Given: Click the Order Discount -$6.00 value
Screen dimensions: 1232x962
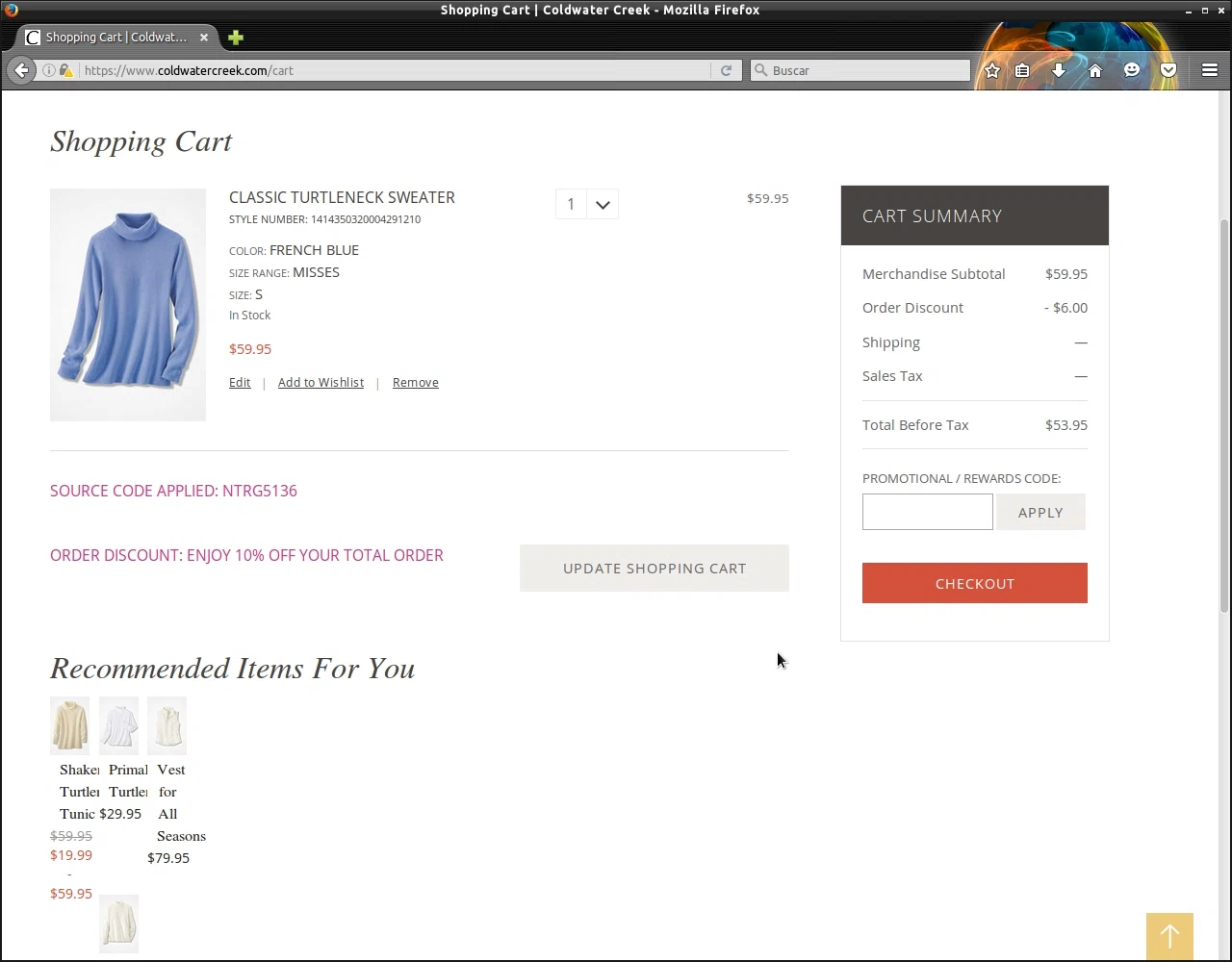Looking at the screenshot, I should (x=1065, y=308).
